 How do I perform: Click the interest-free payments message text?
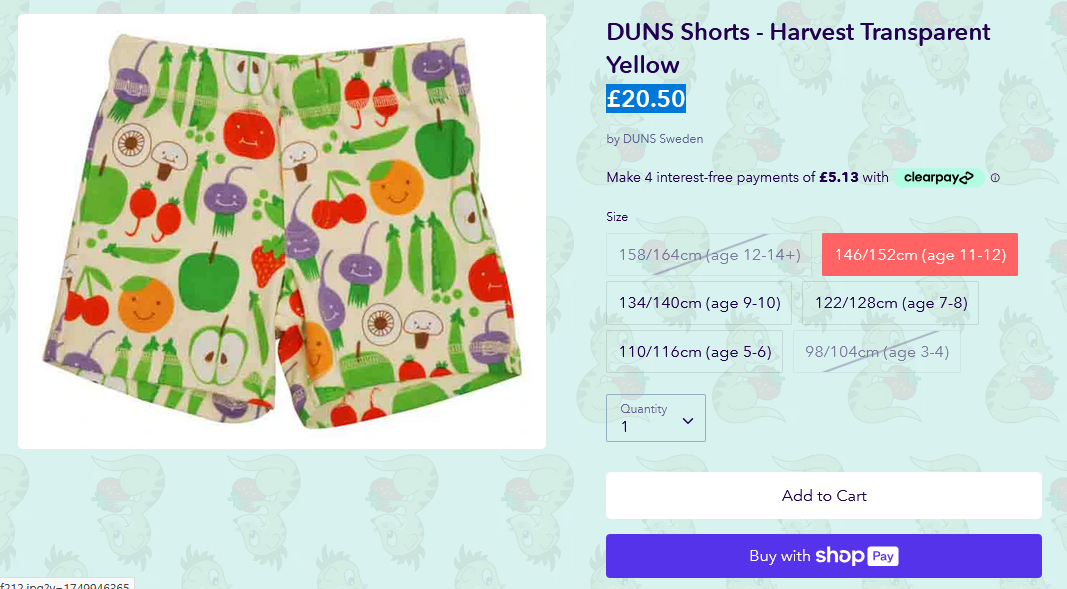(747, 178)
